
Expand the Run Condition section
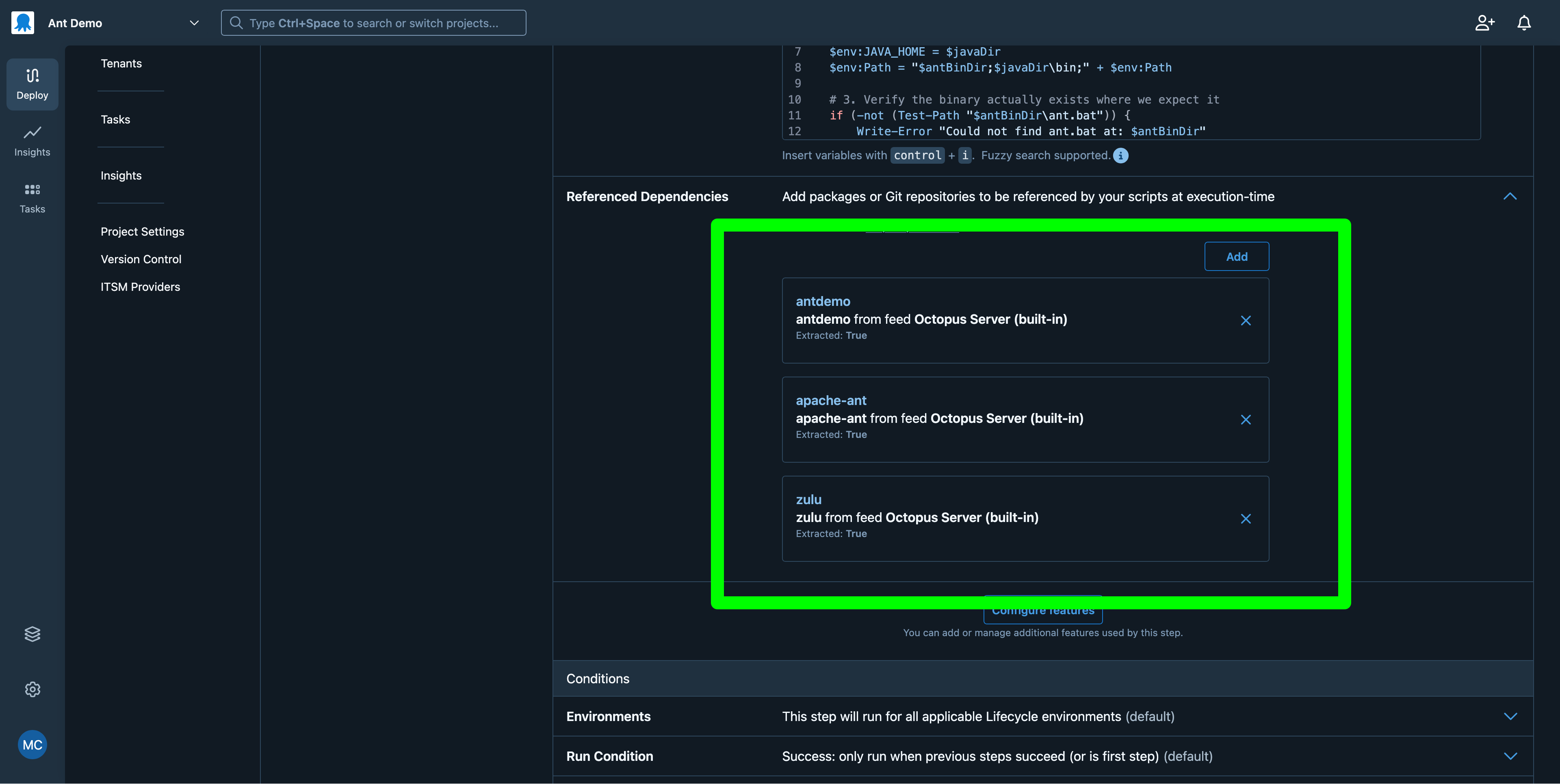1510,756
